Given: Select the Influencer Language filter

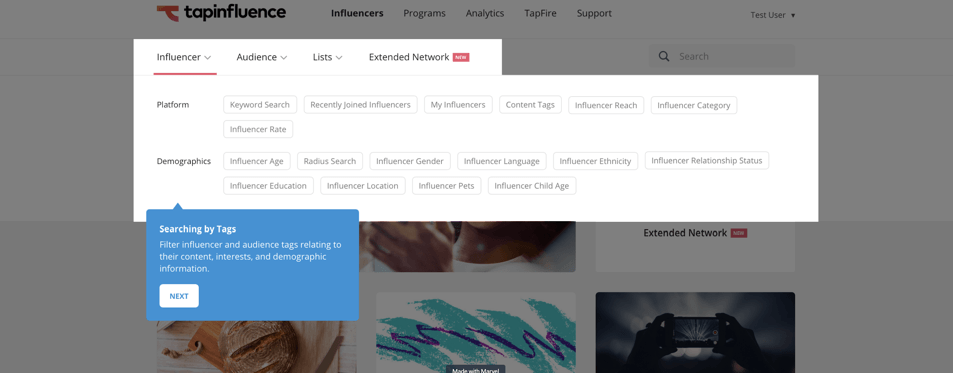Looking at the screenshot, I should click(502, 161).
